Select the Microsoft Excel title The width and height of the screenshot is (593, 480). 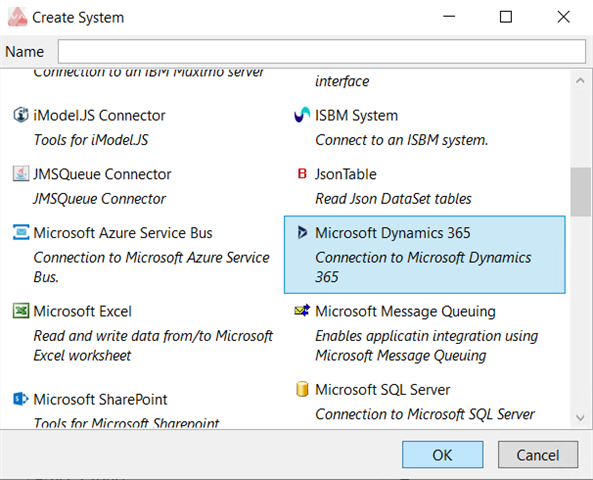point(82,311)
